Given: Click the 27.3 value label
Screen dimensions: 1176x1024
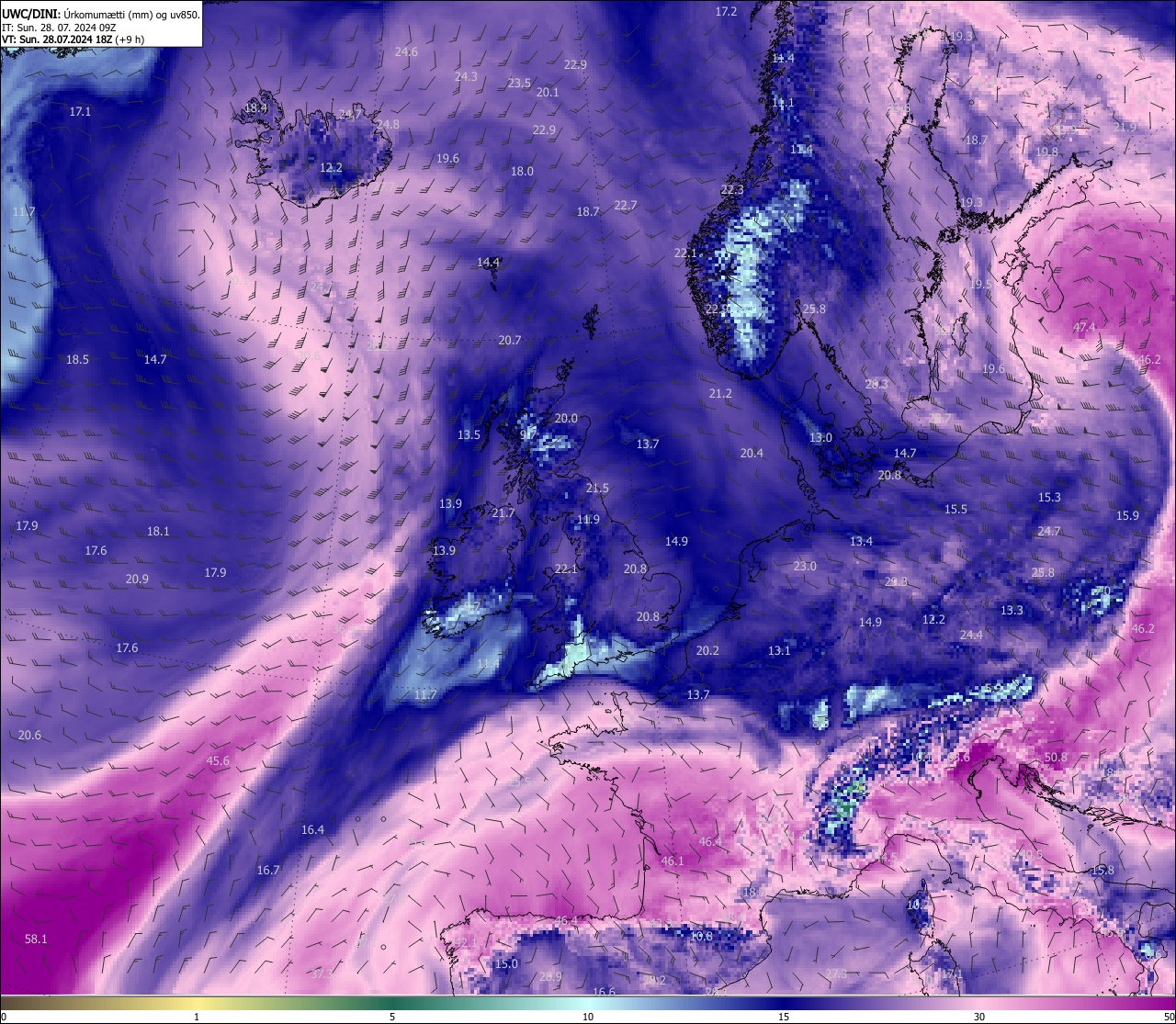Looking at the screenshot, I should point(836,973).
